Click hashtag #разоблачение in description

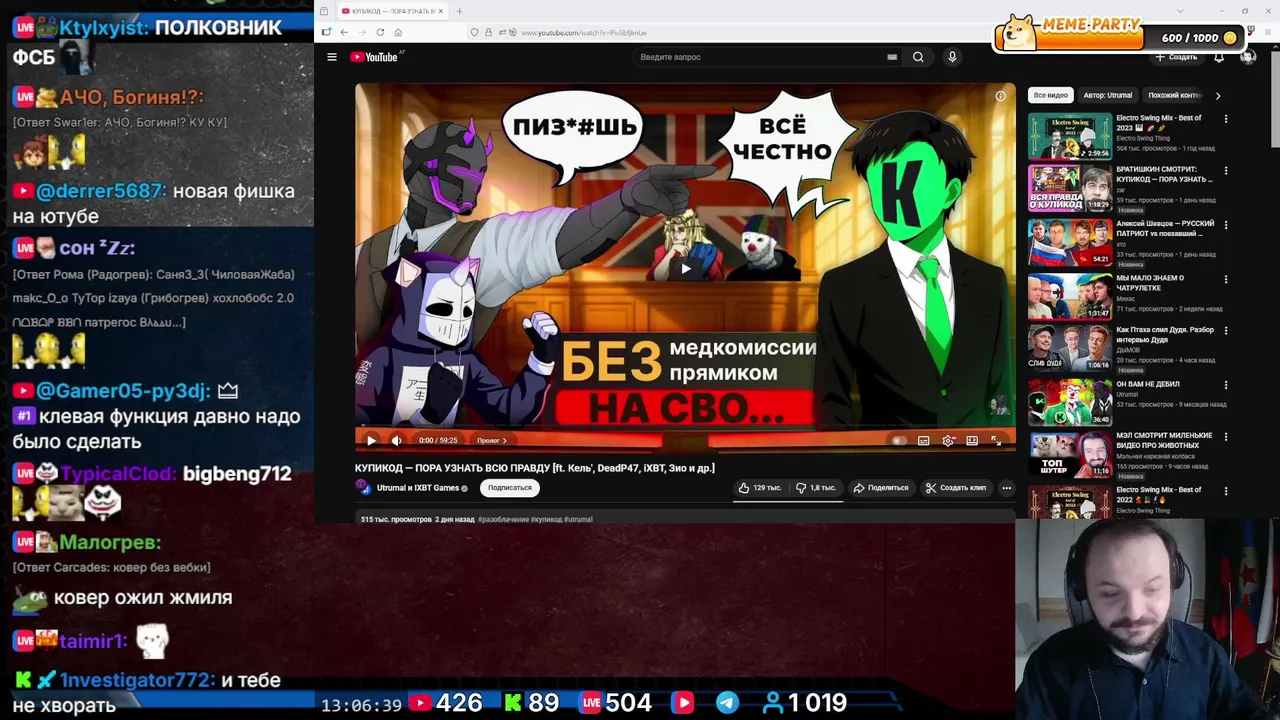pyautogui.click(x=503, y=519)
